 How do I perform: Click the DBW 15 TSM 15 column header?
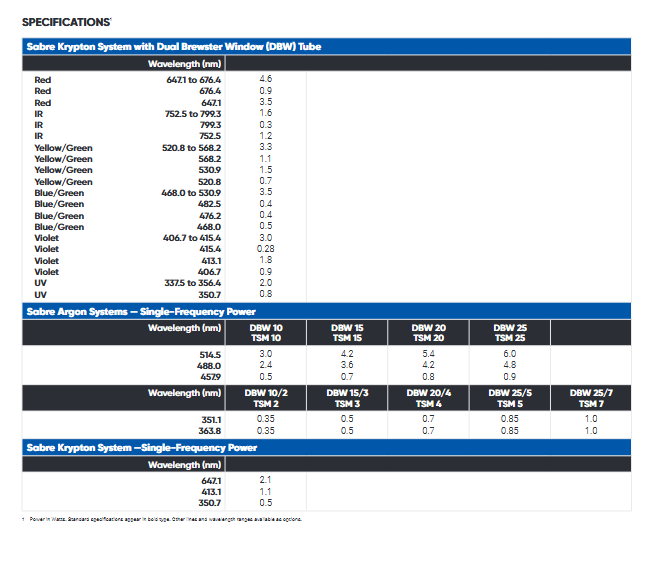click(x=347, y=333)
